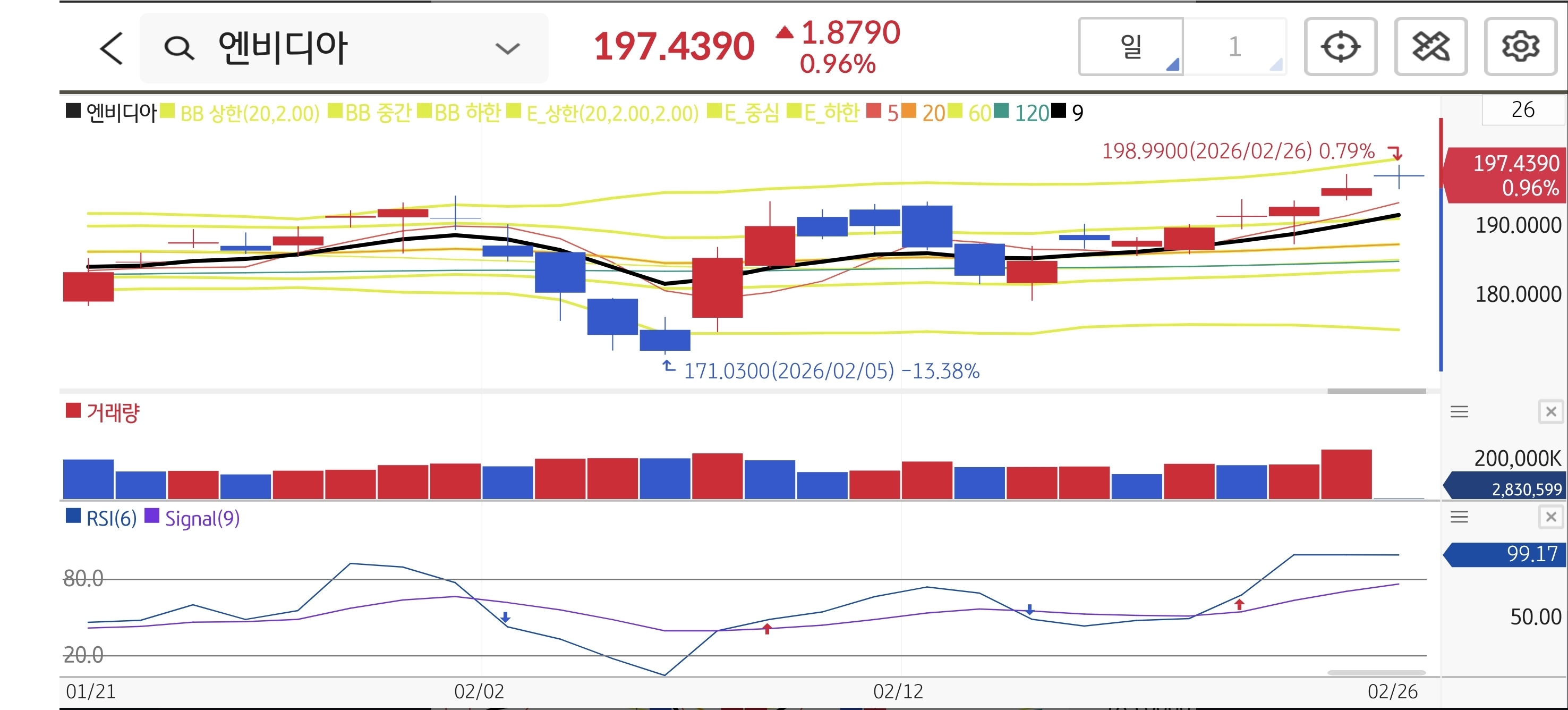Close the RSI indicator panel
Screen dimensions: 1568x710
coord(1550,518)
